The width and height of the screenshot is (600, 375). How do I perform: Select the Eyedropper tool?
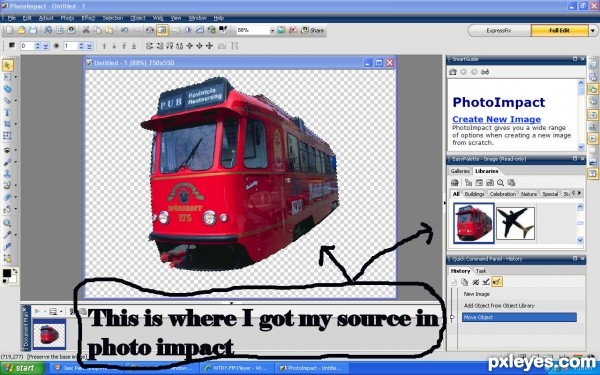[7, 235]
